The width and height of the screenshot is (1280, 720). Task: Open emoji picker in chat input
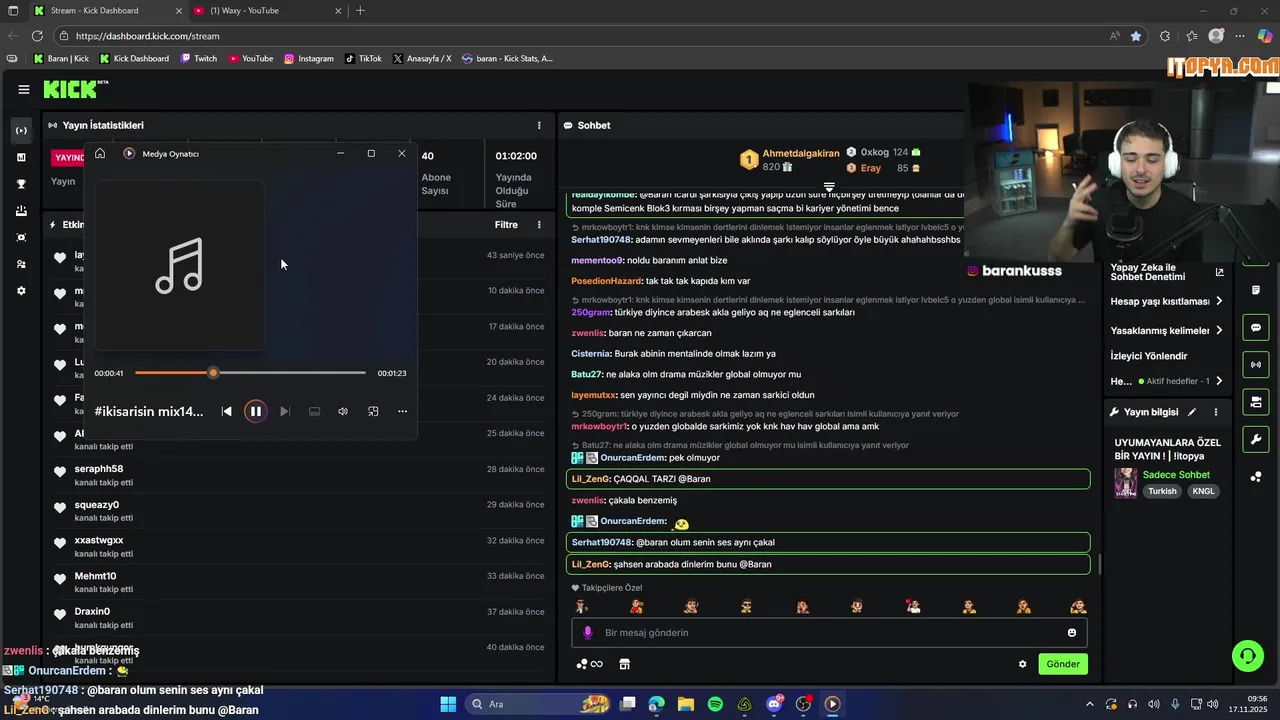[x=1072, y=633]
